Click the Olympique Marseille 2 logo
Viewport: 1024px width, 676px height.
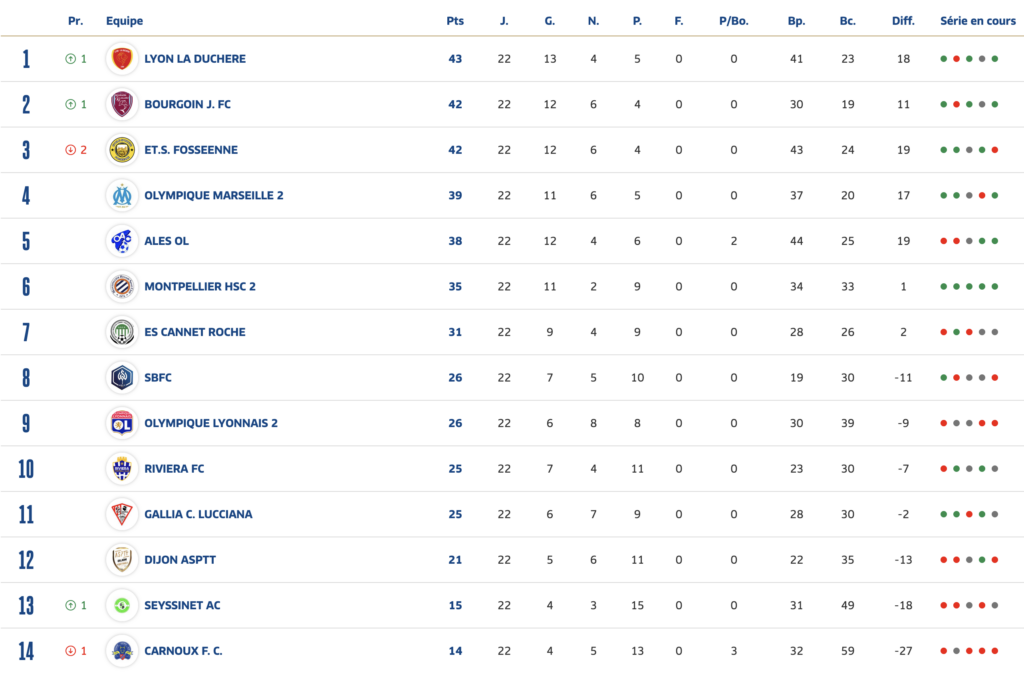pyautogui.click(x=122, y=195)
